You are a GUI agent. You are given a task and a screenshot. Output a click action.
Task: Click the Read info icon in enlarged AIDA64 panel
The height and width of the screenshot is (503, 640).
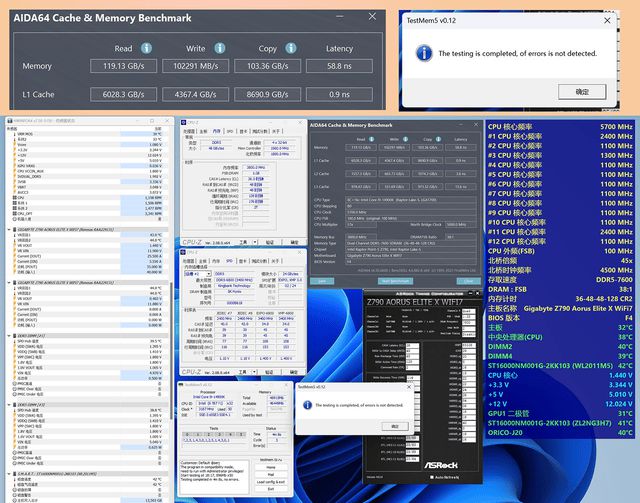(x=146, y=48)
